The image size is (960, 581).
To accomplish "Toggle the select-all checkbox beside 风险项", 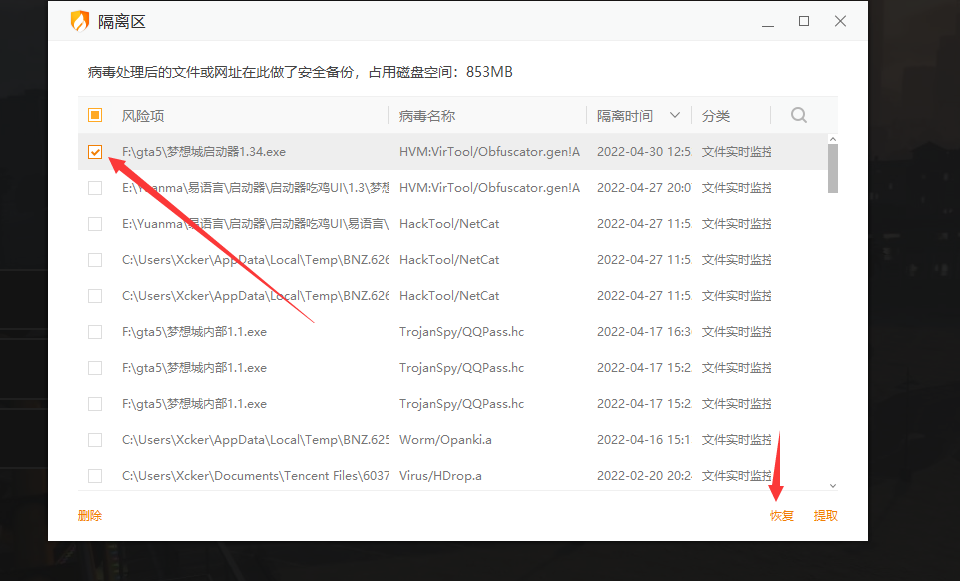I will (95, 115).
